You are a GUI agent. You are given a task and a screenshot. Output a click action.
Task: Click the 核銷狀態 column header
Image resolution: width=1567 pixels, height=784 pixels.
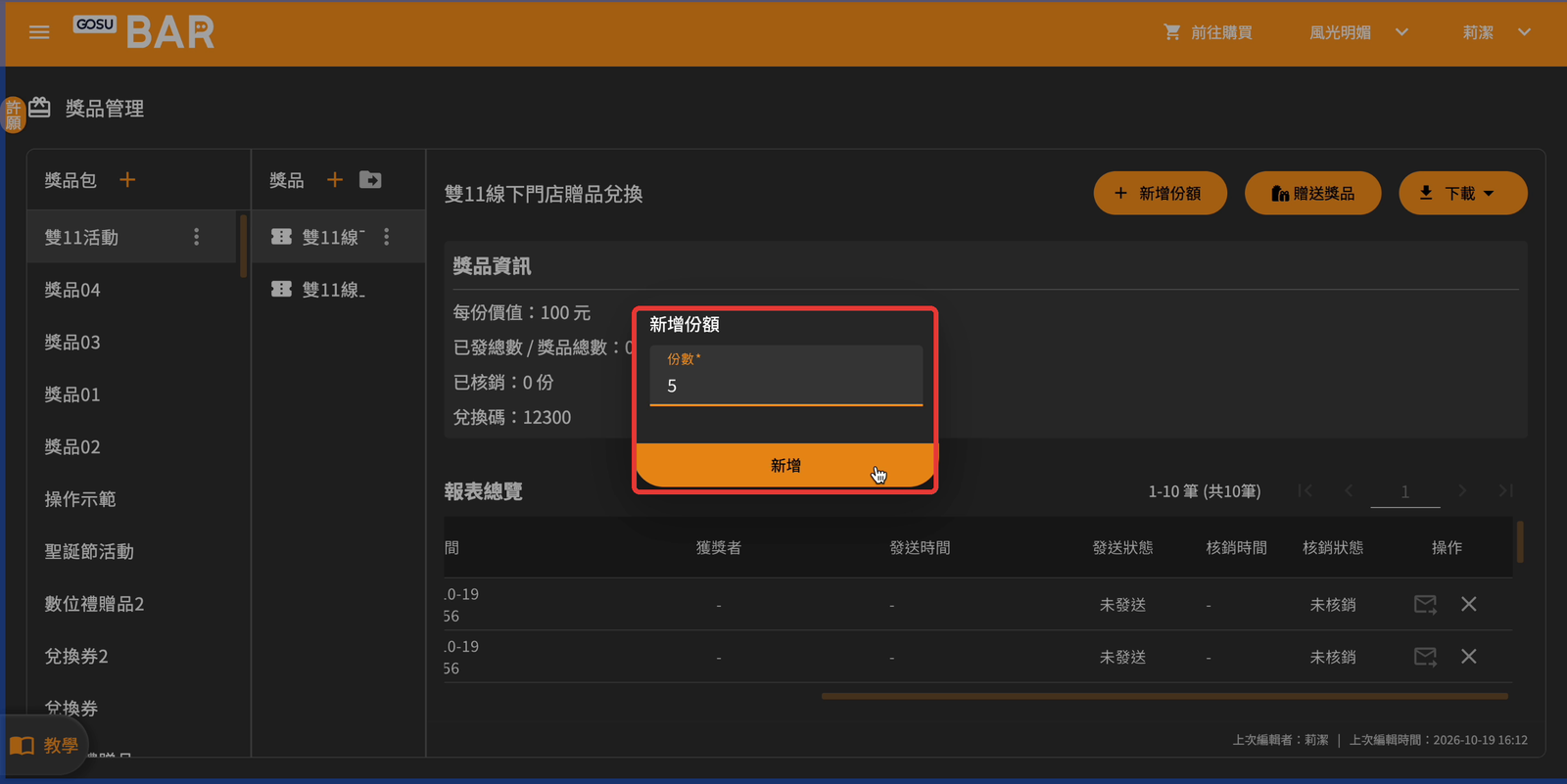(x=1333, y=547)
